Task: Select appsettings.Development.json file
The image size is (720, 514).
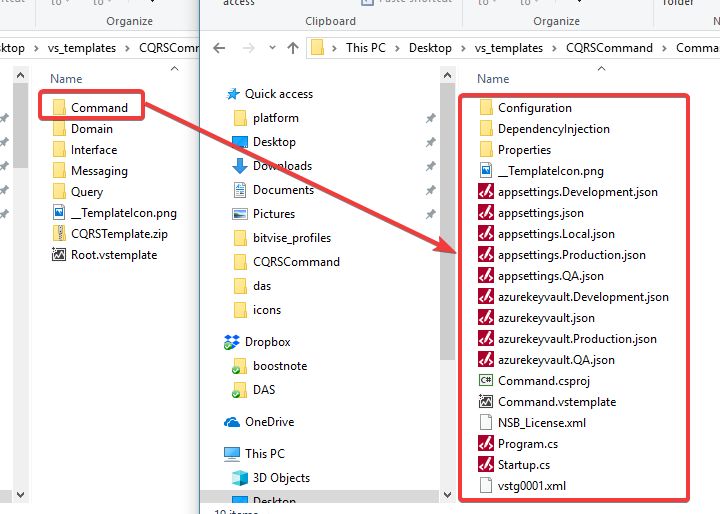Action: coord(568,192)
